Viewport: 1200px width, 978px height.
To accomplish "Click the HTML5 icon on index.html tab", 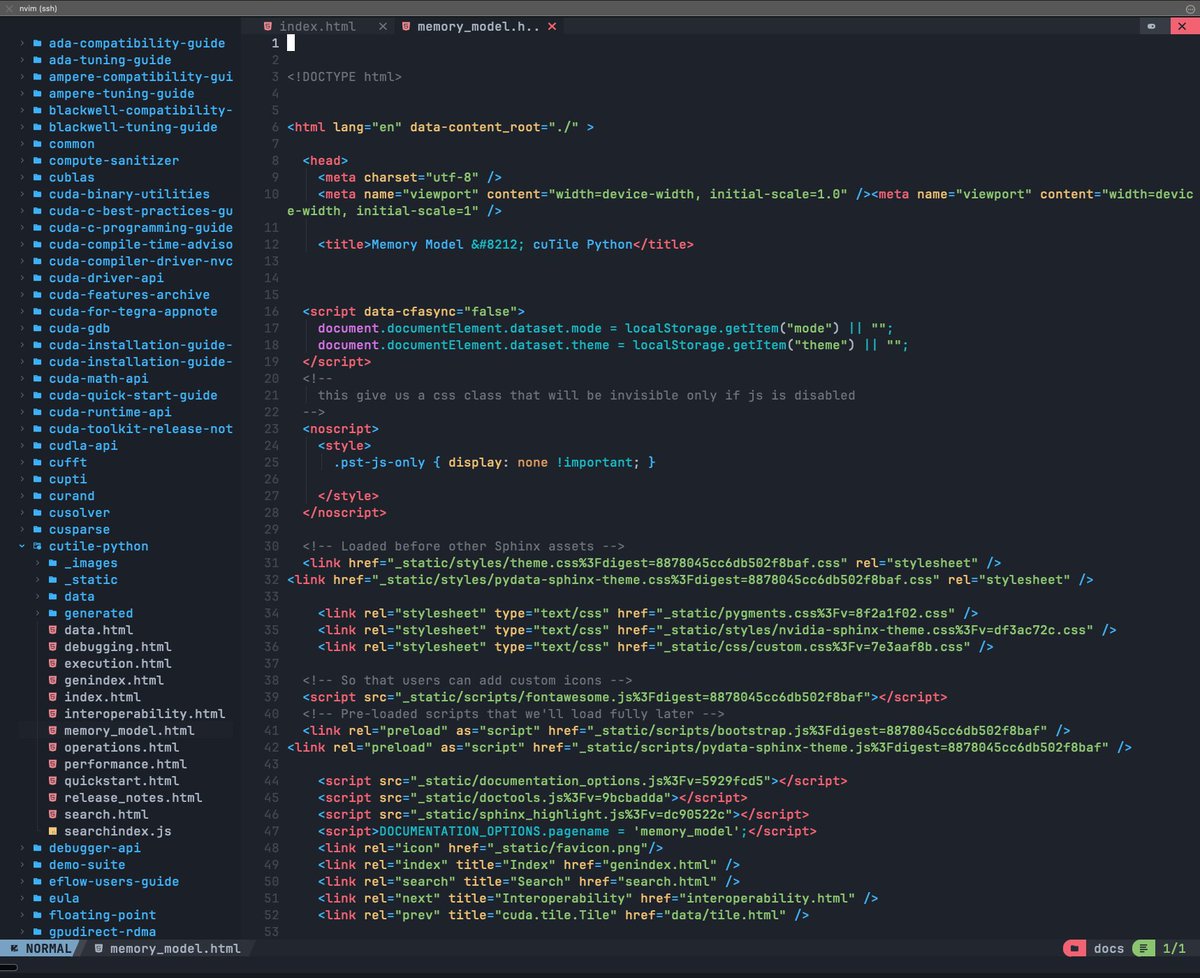I will click(268, 26).
